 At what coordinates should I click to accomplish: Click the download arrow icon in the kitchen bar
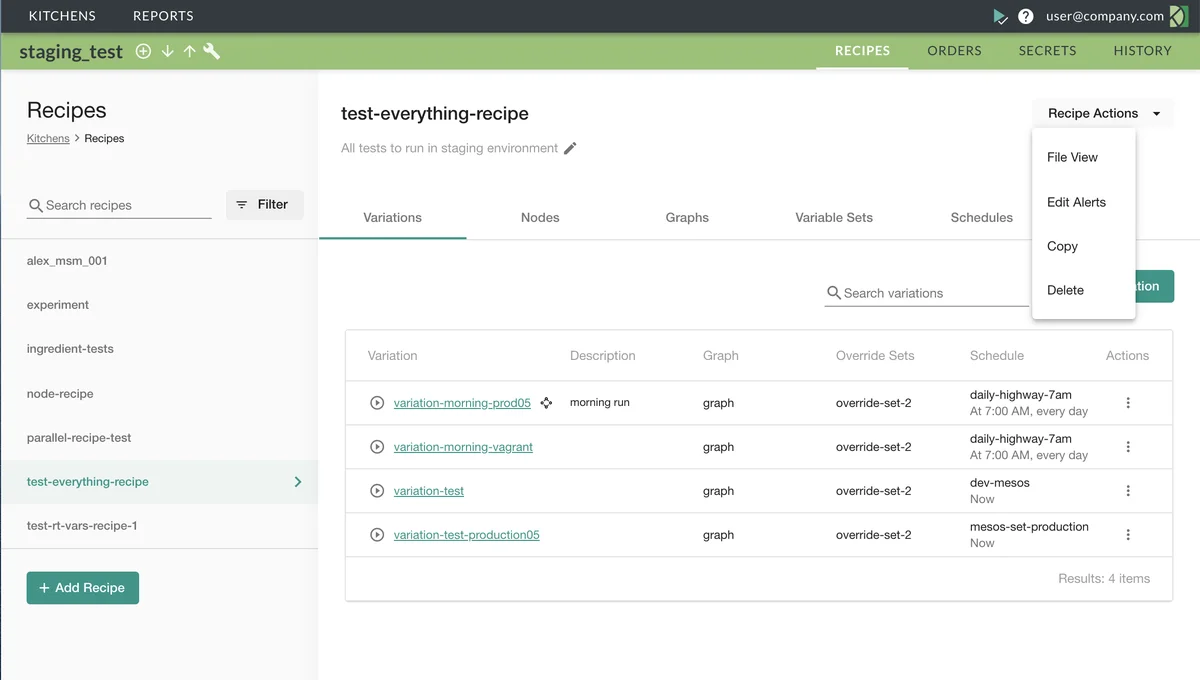point(167,51)
